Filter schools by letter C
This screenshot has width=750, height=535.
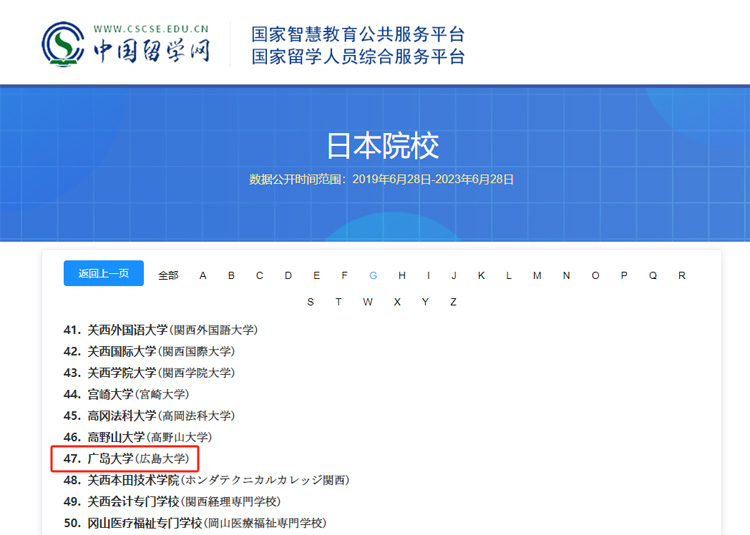[259, 275]
